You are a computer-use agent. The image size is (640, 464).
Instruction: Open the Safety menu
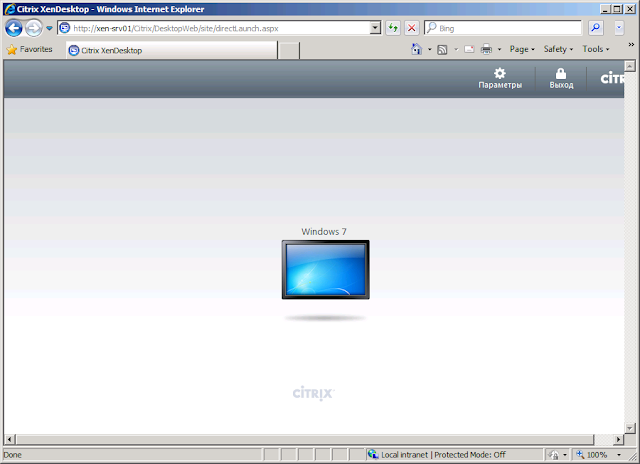coord(558,49)
